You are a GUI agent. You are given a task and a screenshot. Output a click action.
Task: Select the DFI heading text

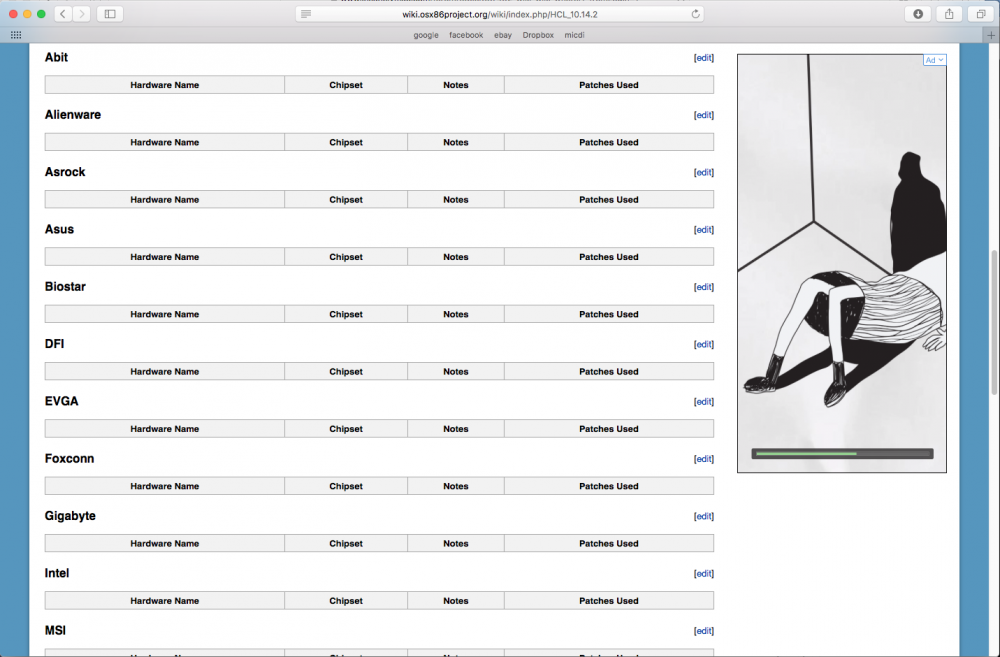point(54,344)
